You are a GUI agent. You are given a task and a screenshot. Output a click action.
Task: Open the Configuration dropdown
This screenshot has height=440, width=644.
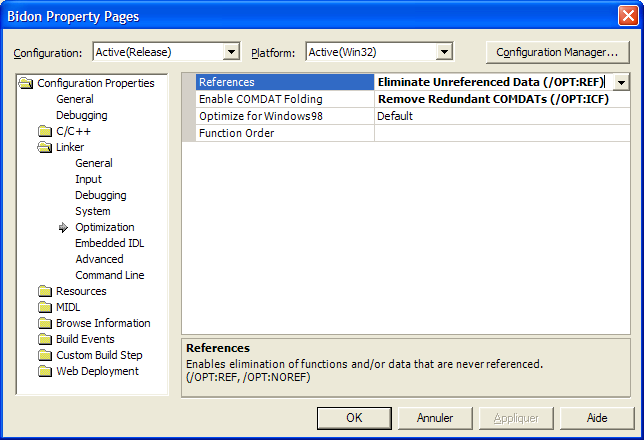coord(232,52)
